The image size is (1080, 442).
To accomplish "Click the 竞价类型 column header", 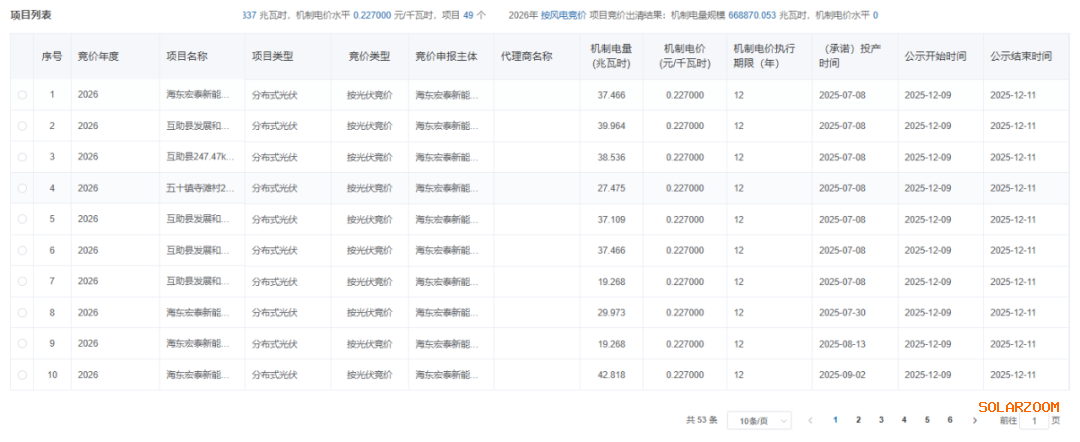I will point(369,56).
